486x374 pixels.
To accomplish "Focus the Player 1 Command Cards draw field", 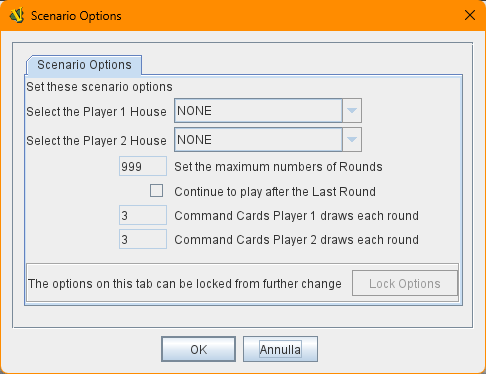I will (x=143, y=215).
